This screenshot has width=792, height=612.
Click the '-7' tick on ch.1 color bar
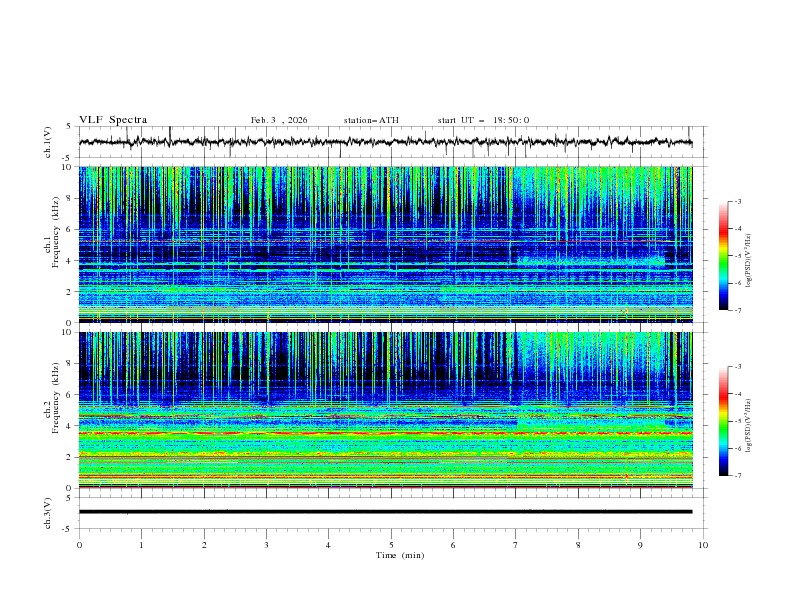[737, 311]
